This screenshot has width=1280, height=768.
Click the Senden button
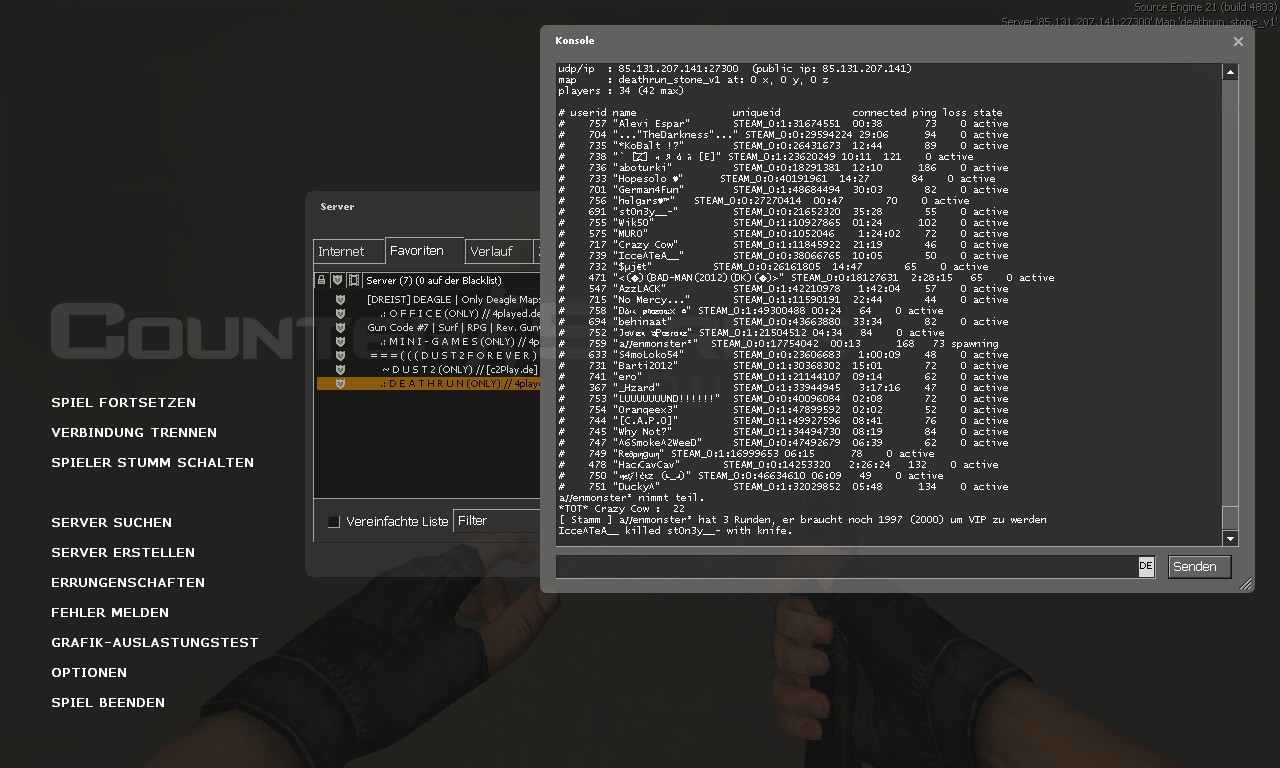(x=1199, y=566)
